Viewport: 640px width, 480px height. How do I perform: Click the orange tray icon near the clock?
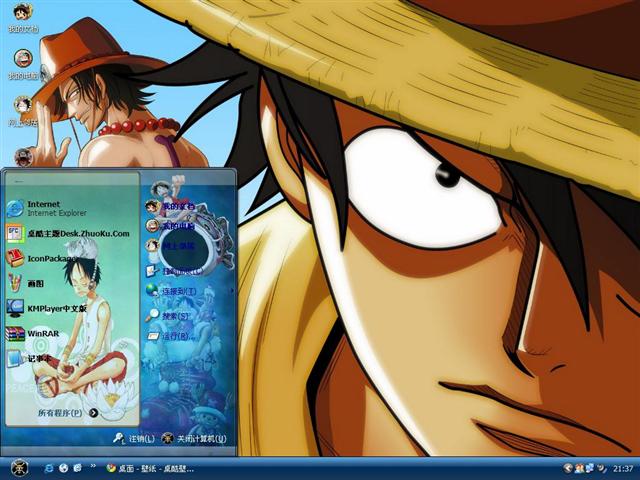coord(579,468)
